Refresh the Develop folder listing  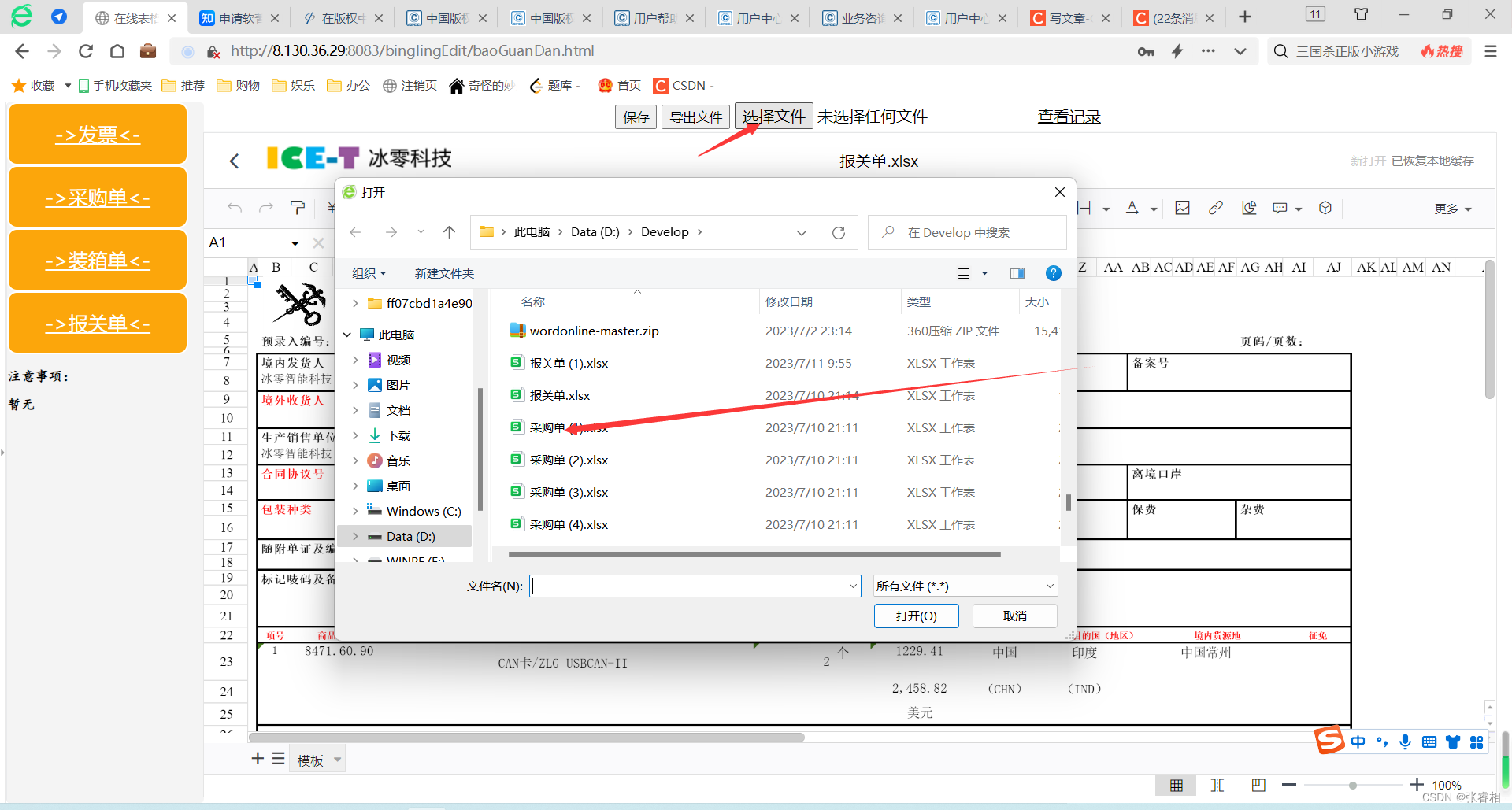tap(839, 232)
